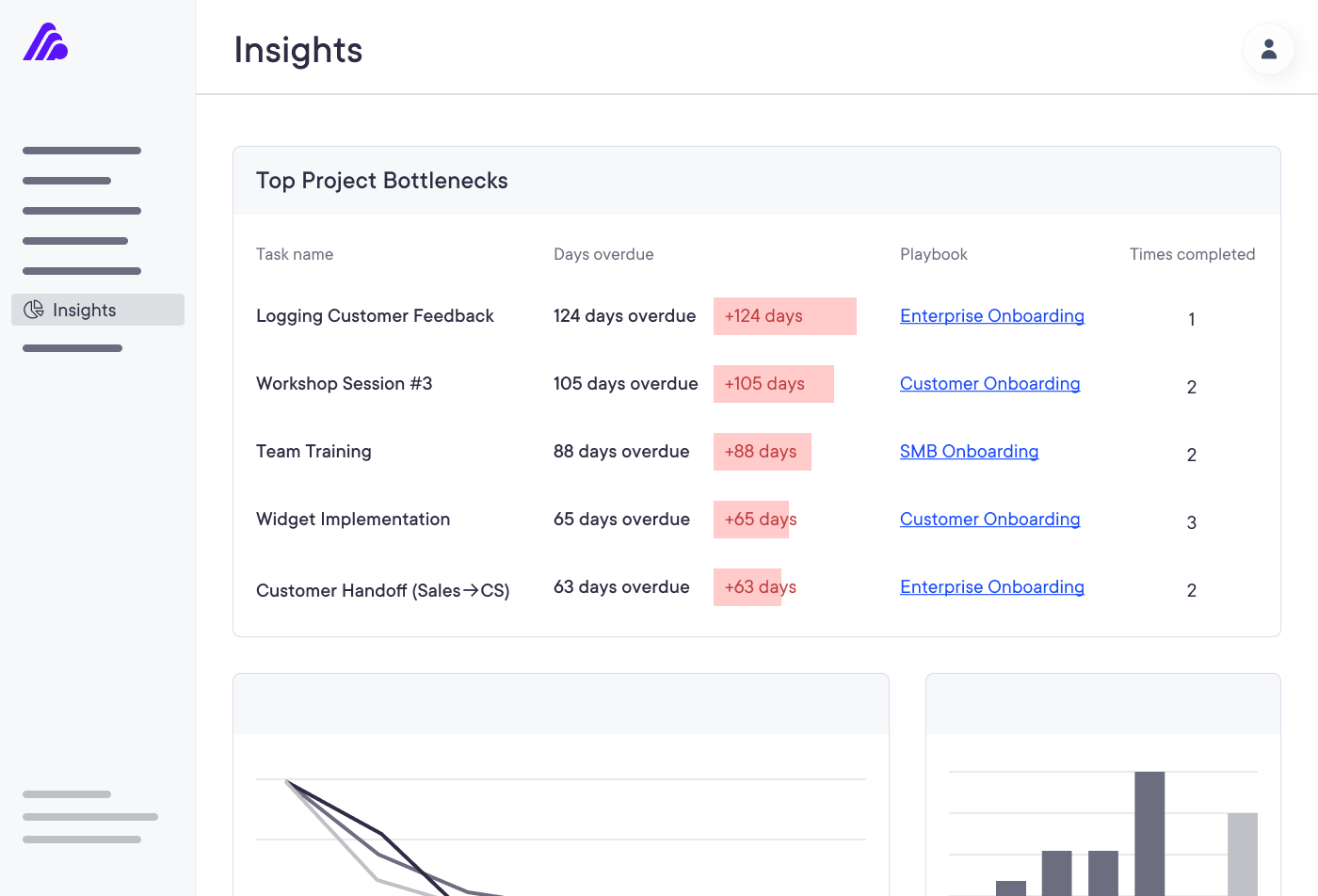
Task: Select the pie chart icon beside Insights
Action: 34,309
